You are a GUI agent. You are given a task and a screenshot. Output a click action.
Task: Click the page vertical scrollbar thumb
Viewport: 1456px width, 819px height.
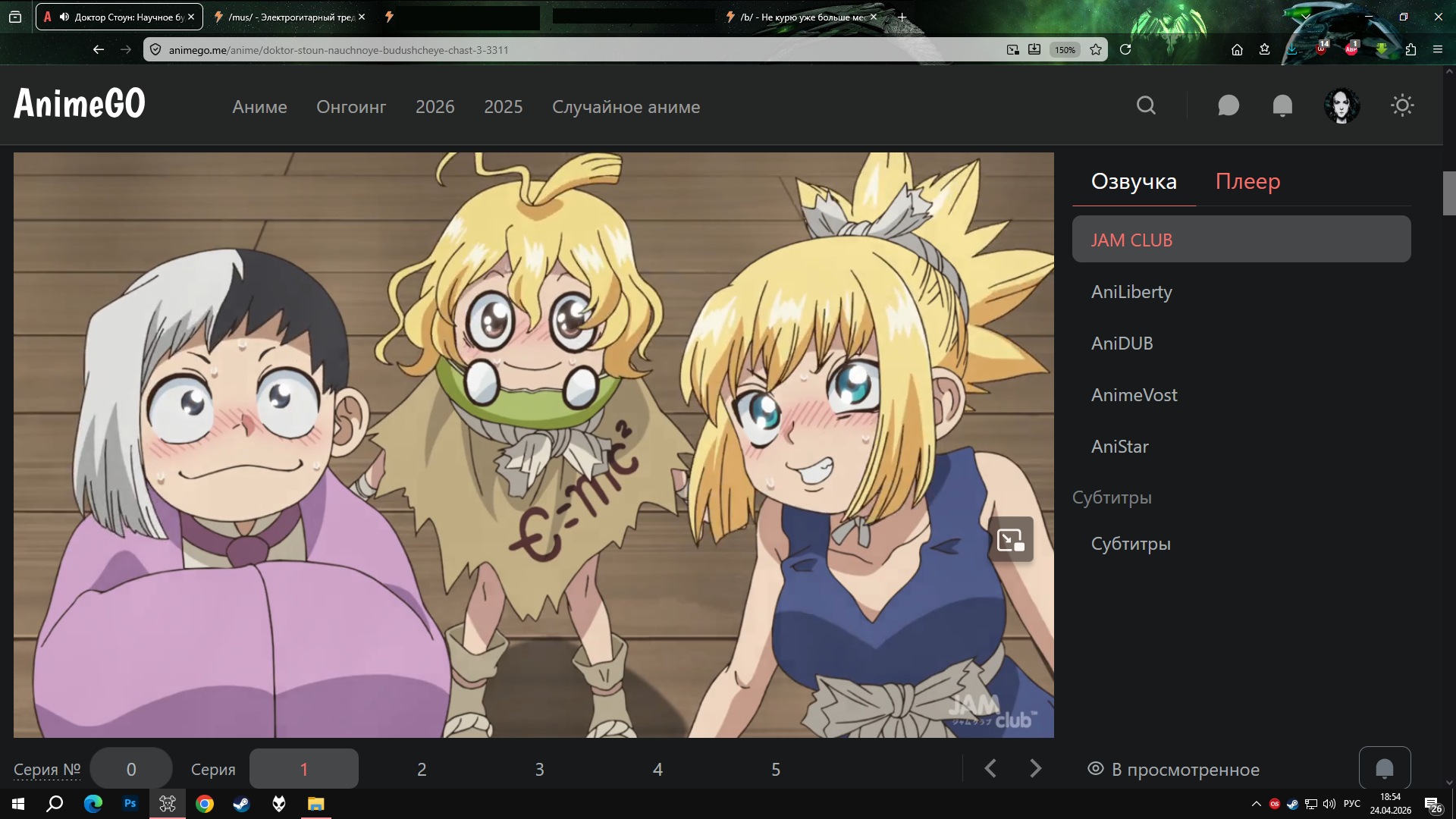pyautogui.click(x=1449, y=193)
